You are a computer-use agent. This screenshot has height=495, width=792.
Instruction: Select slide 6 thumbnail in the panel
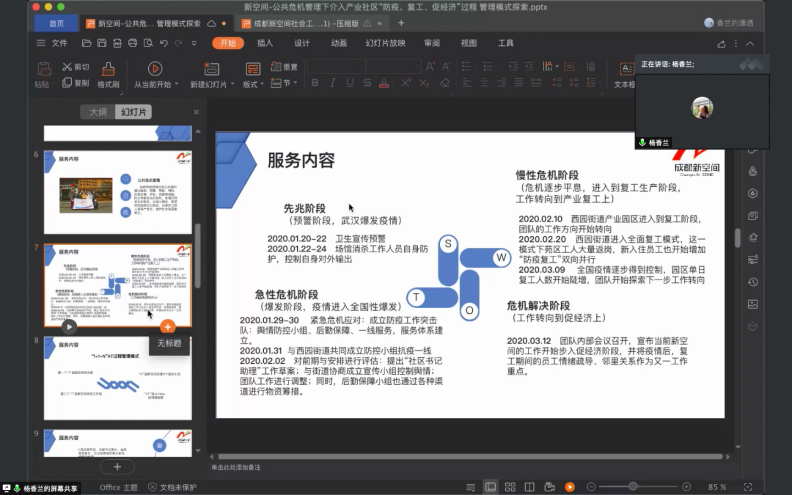click(117, 178)
